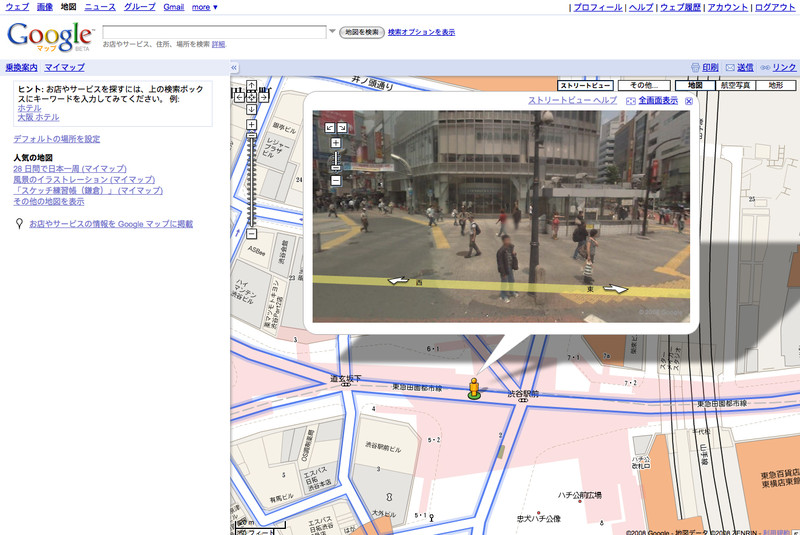This screenshot has width=800, height=535.
Task: Open the Gmail top navigation link
Action: [173, 7]
